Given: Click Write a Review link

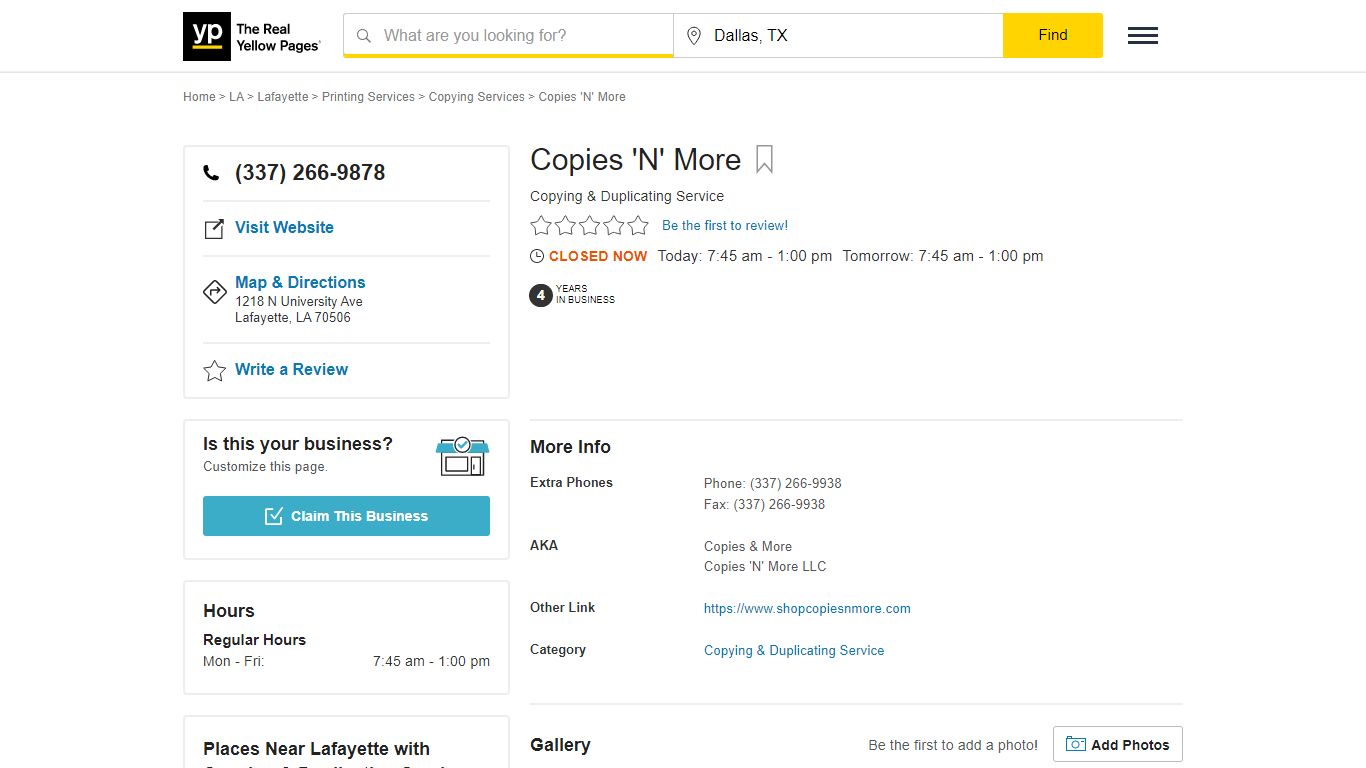Looking at the screenshot, I should point(291,370).
